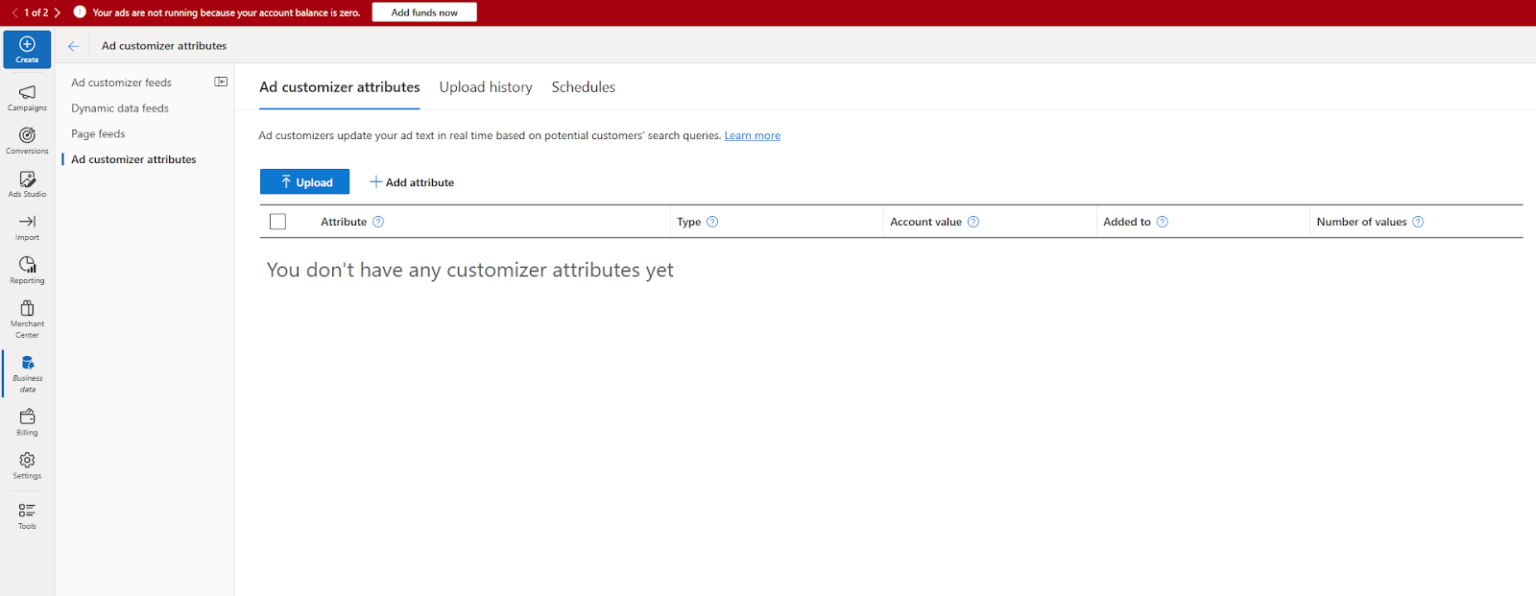Toggle the select-all attributes checkbox

point(278,222)
